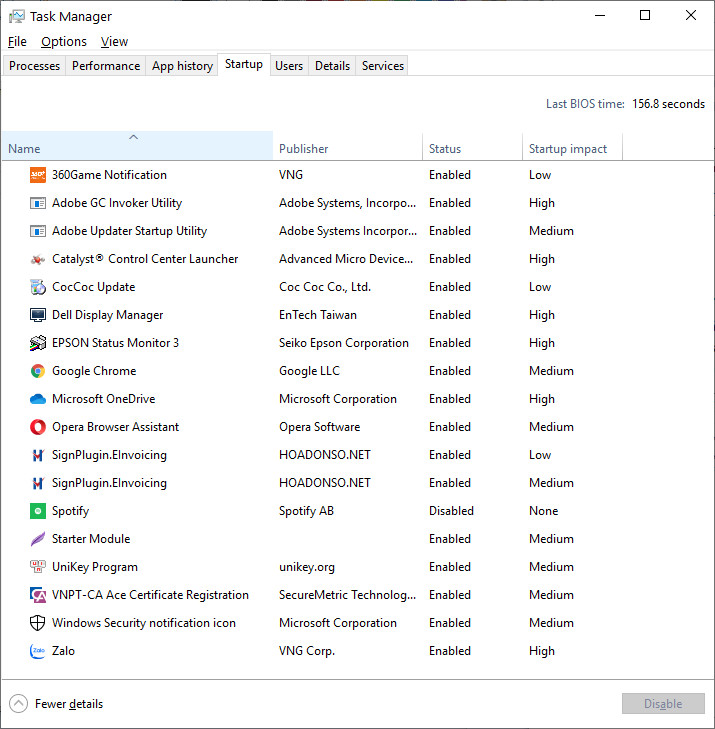The width and height of the screenshot is (715, 729).
Task: Open the Options menu
Action: [x=64, y=42]
